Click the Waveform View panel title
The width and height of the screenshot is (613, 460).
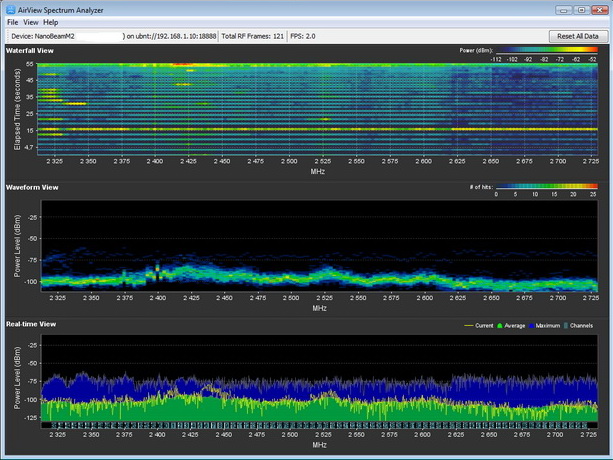pyautogui.click(x=31, y=187)
